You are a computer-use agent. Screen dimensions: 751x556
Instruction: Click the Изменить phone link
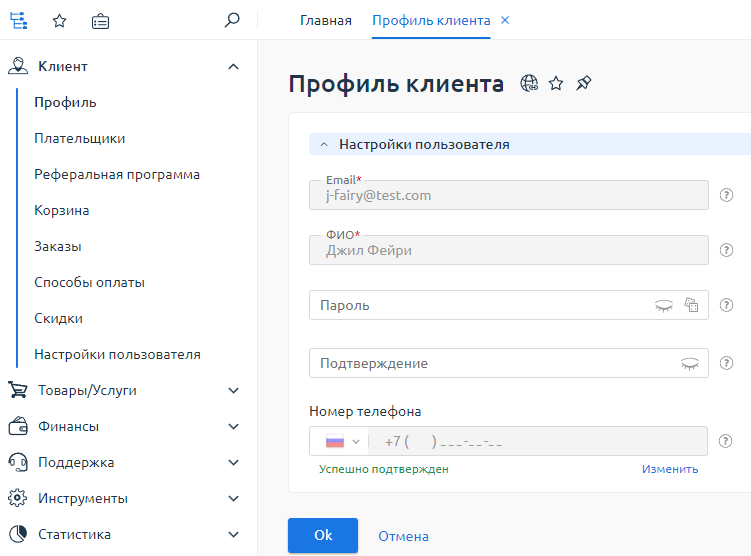pyautogui.click(x=670, y=469)
